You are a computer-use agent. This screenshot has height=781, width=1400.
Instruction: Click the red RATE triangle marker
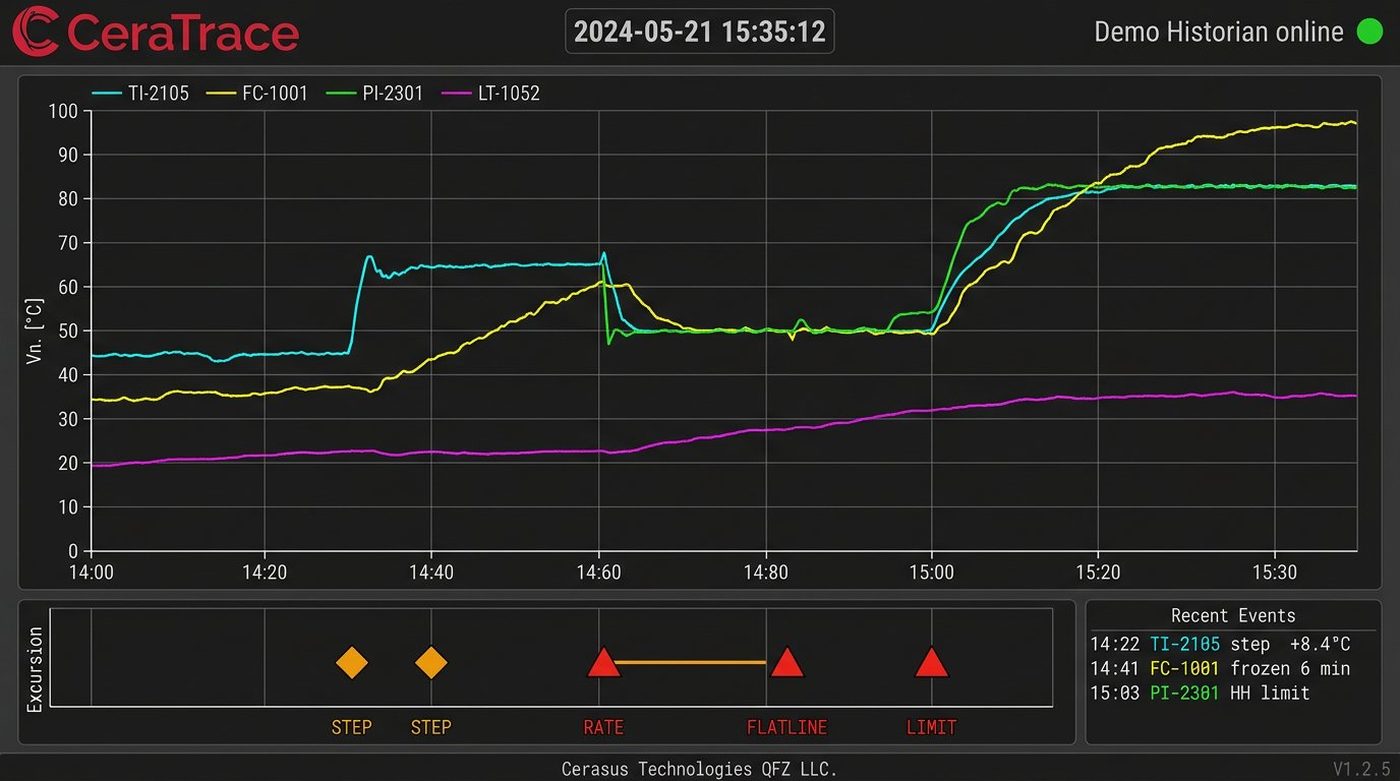pyautogui.click(x=603, y=663)
